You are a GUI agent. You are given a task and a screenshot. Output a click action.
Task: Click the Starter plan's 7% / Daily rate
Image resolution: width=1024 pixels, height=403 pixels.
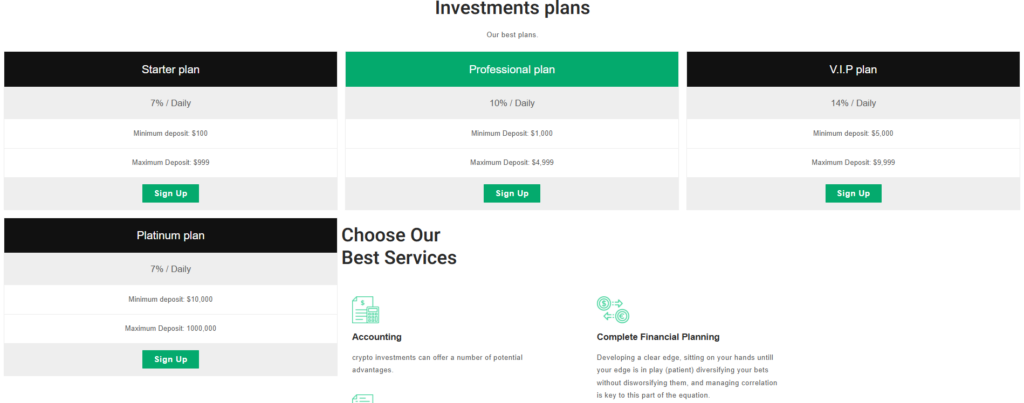170,103
